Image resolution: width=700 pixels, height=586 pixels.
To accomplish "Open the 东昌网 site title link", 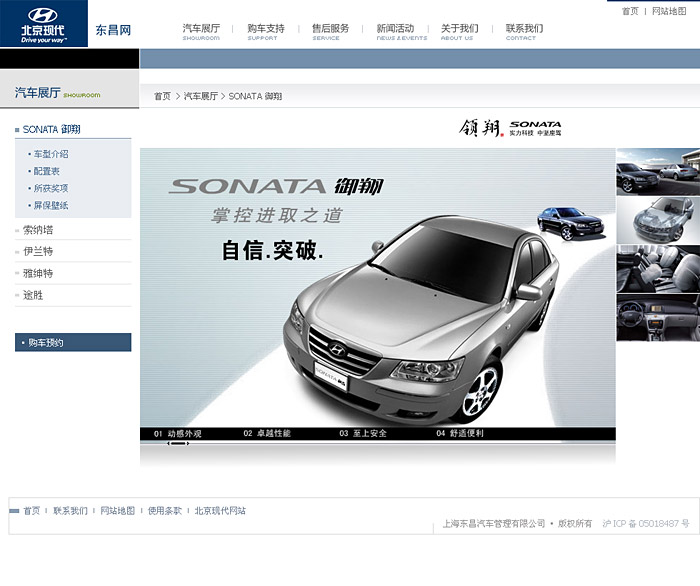I will (113, 30).
